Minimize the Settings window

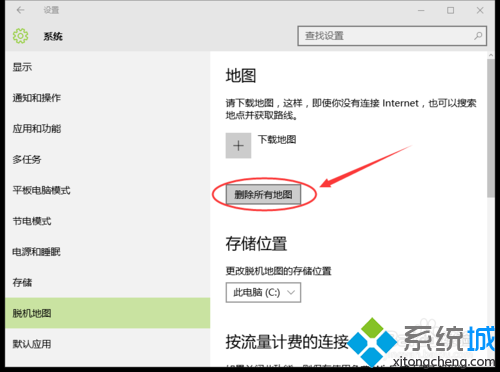pyautogui.click(x=421, y=10)
